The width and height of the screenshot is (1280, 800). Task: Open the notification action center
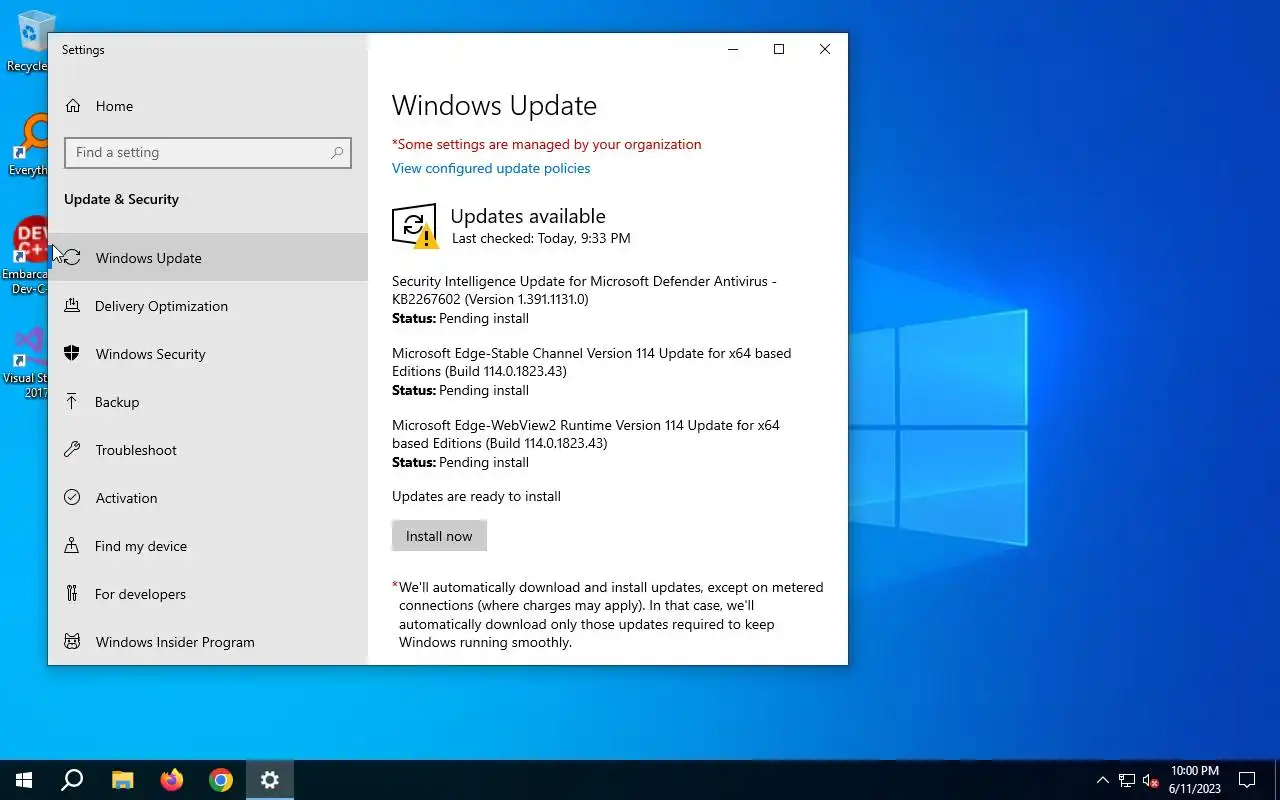(x=1247, y=780)
